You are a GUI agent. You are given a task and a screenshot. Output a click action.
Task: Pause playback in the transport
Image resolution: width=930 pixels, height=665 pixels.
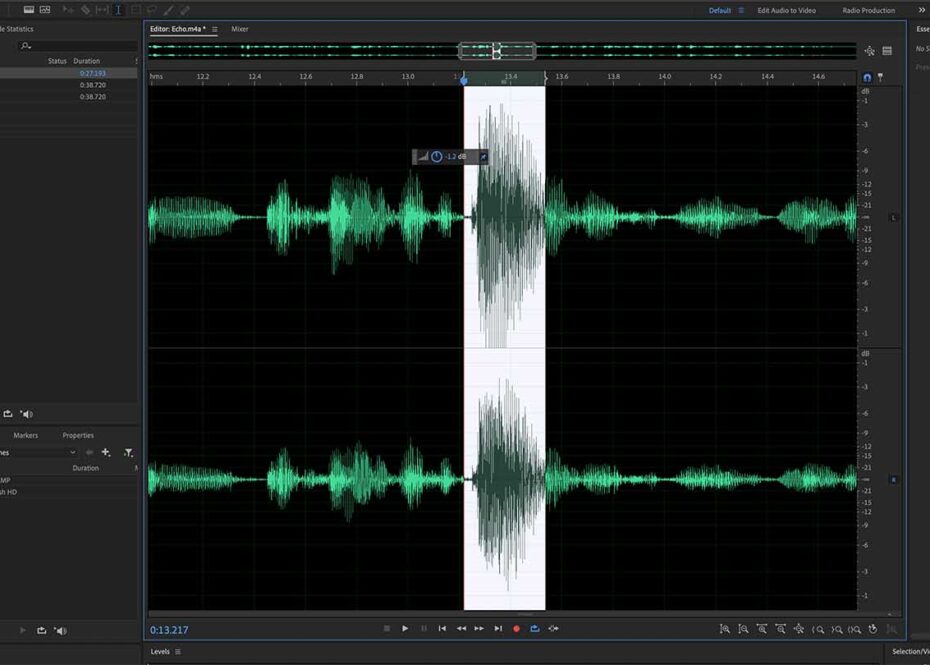pos(424,629)
